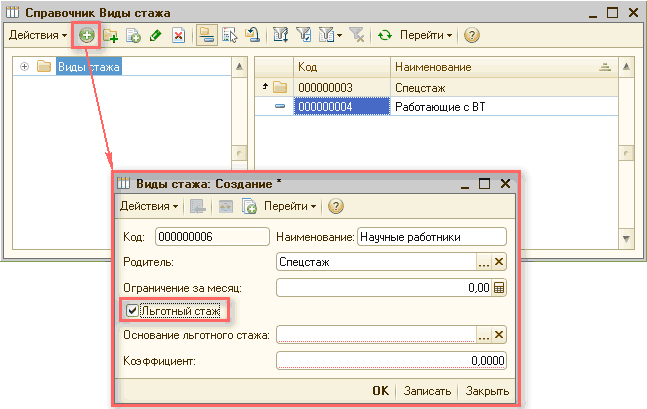Toggle the hierarchical view toolbar button
The height and width of the screenshot is (409, 647).
tap(206, 35)
